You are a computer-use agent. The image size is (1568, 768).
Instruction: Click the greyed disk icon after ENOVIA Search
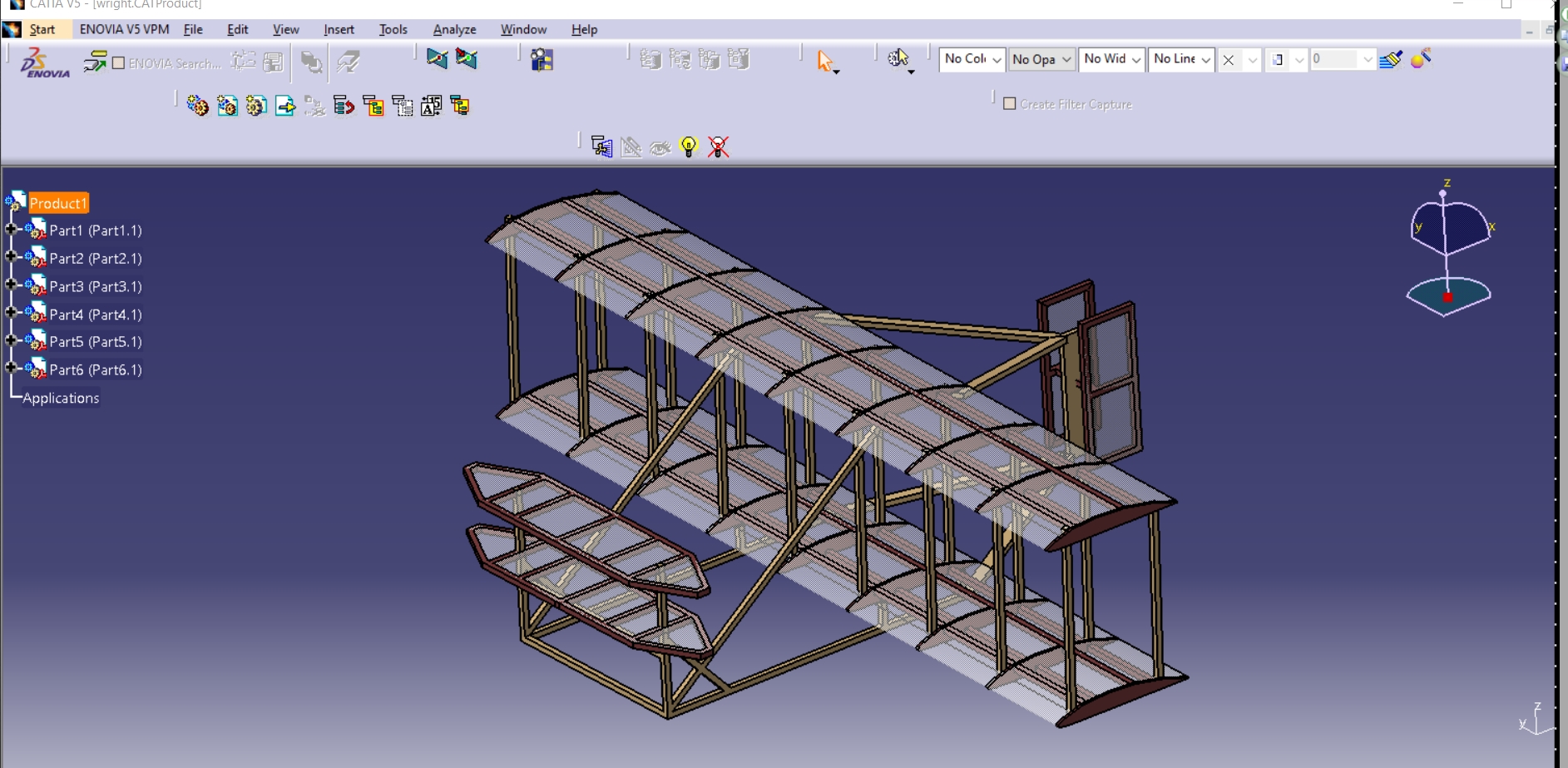[x=273, y=62]
